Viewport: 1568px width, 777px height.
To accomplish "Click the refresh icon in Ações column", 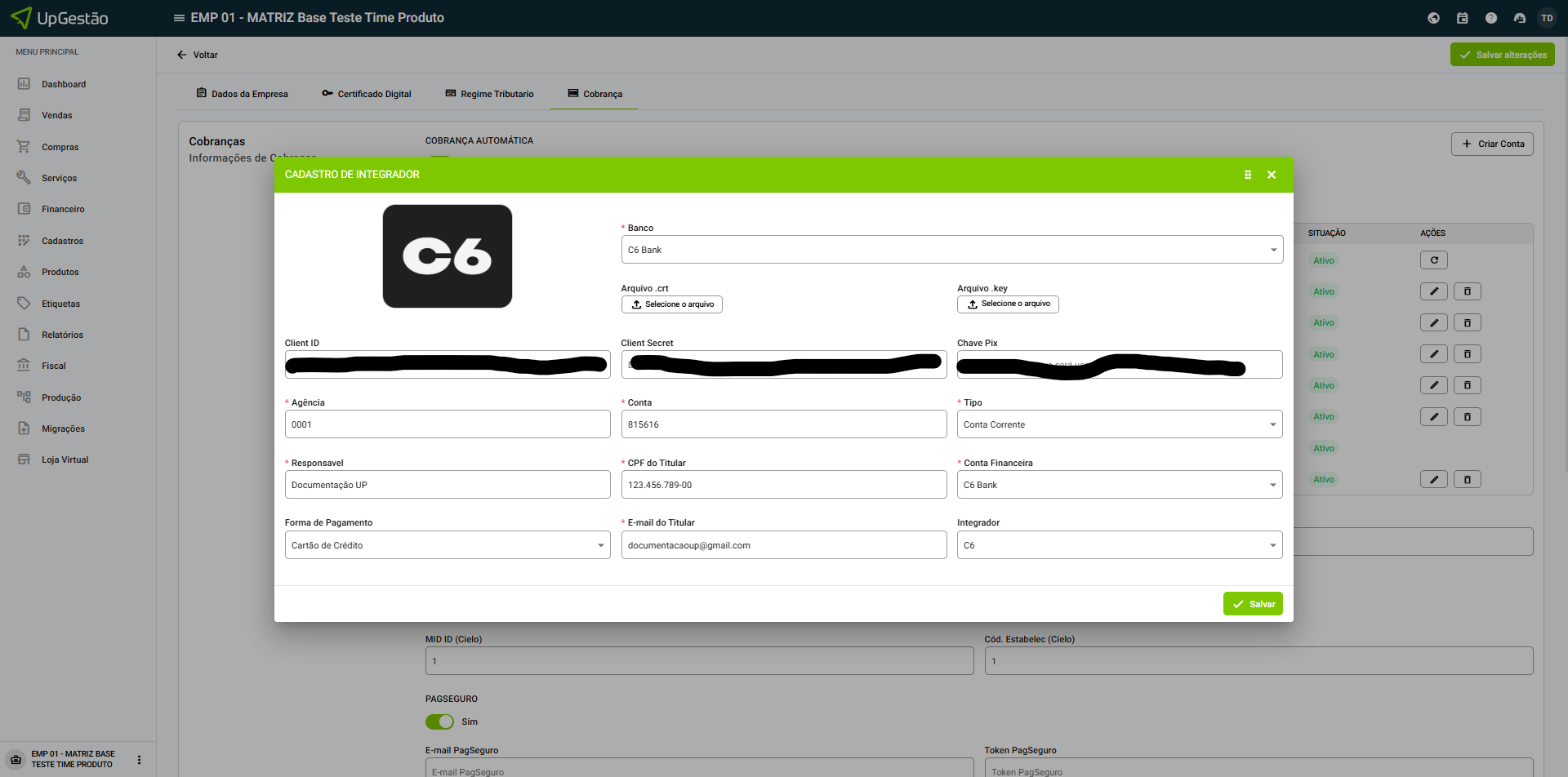I will (1433, 260).
